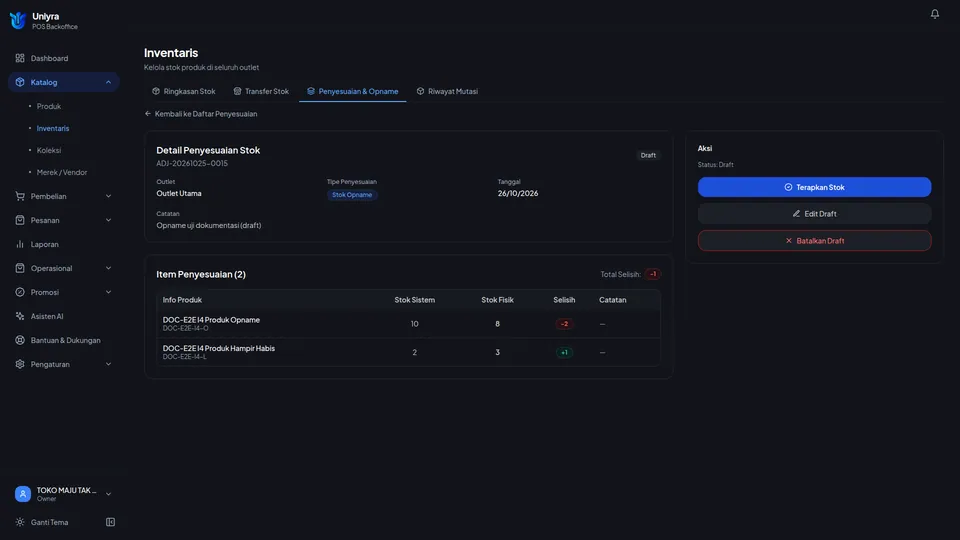This screenshot has width=960, height=540.
Task: Click the Operasional icon
Action: (x=20, y=268)
